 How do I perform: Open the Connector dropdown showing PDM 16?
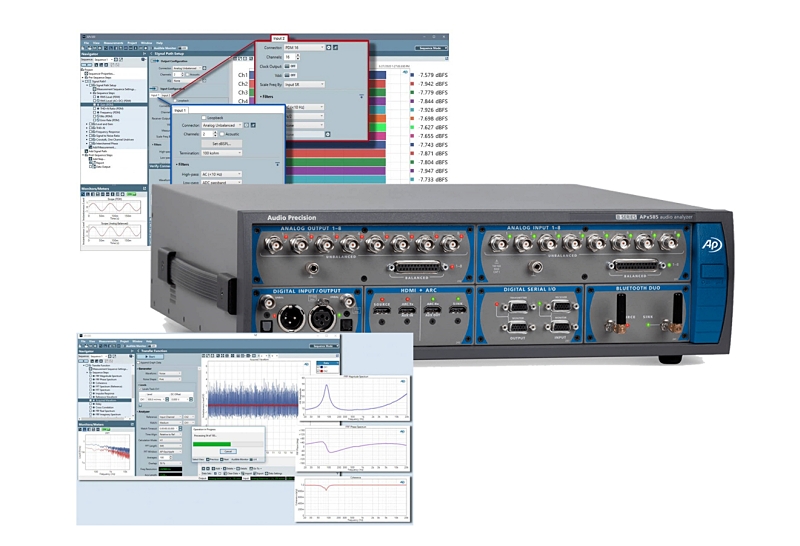(304, 47)
